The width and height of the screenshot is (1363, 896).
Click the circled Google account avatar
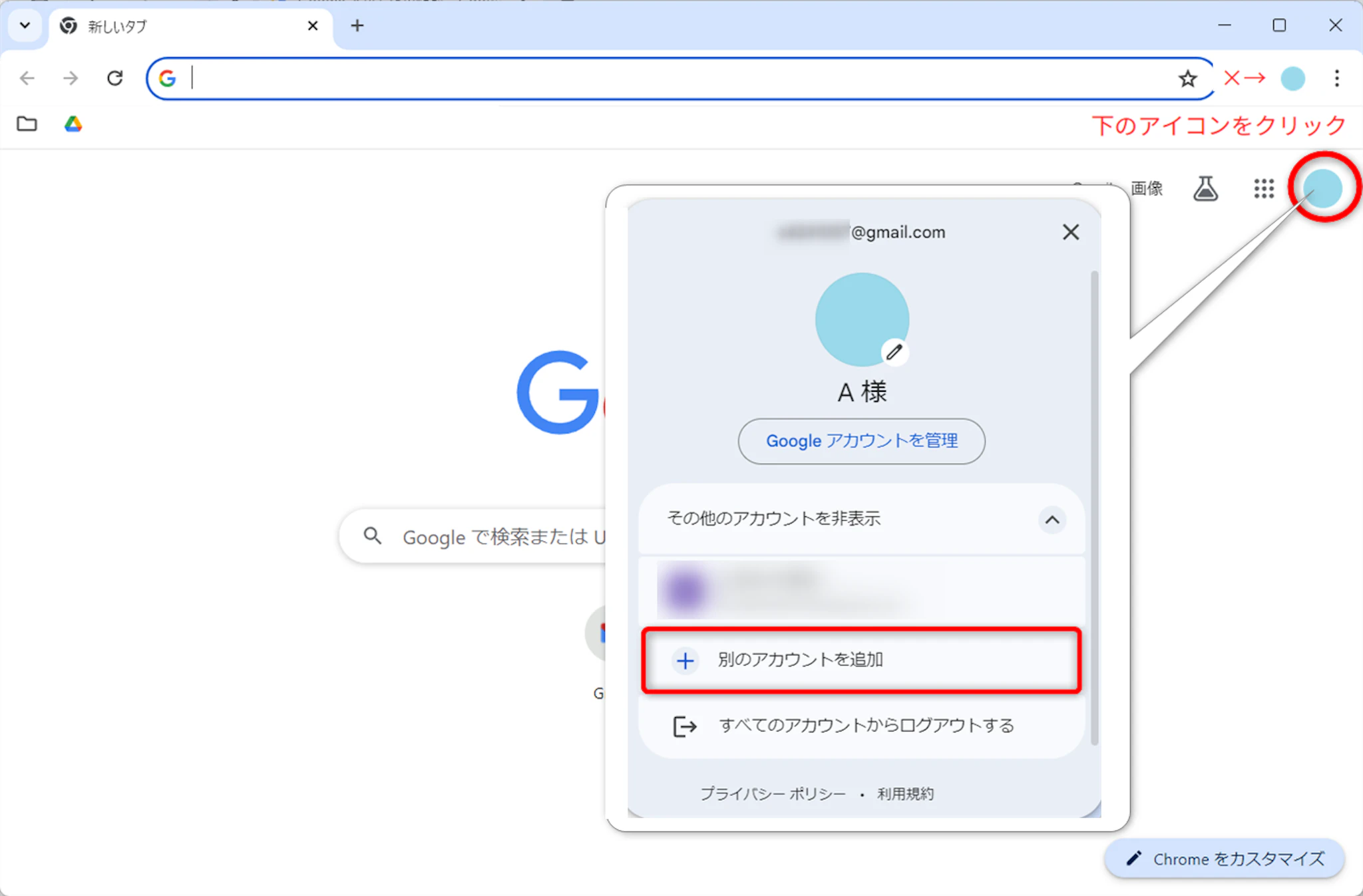click(x=1322, y=188)
